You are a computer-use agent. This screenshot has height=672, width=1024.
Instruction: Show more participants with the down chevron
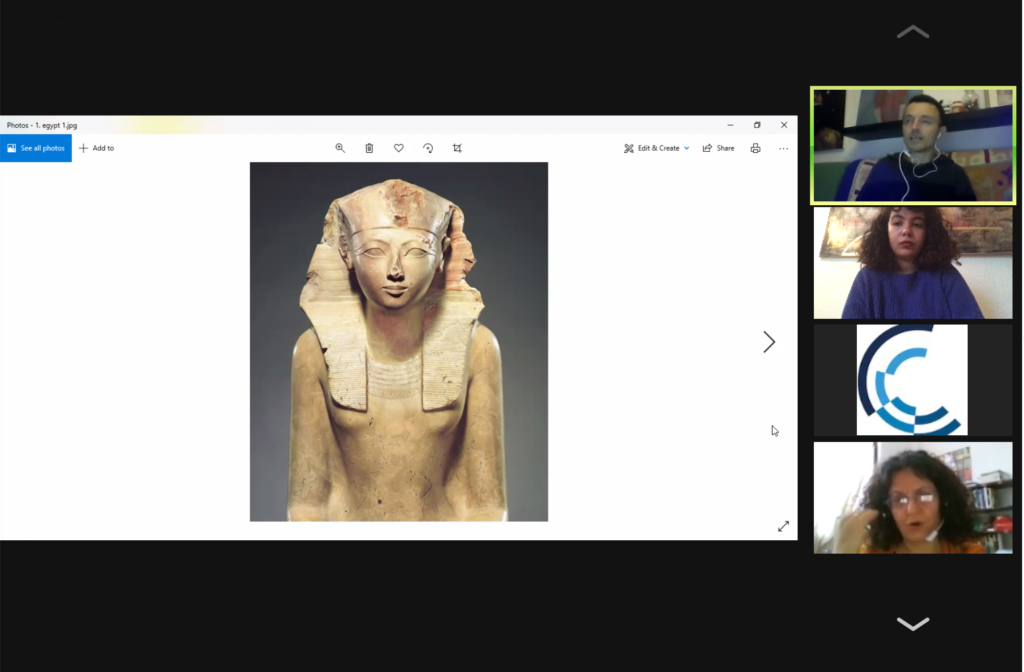tap(913, 624)
